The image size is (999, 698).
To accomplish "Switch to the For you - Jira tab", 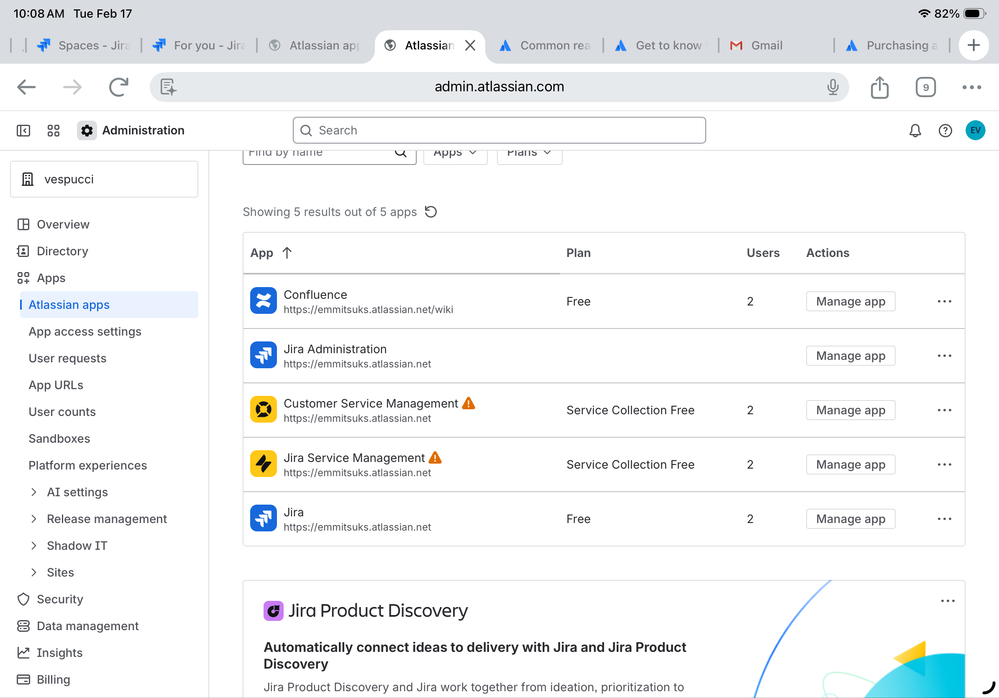I will coord(199,45).
